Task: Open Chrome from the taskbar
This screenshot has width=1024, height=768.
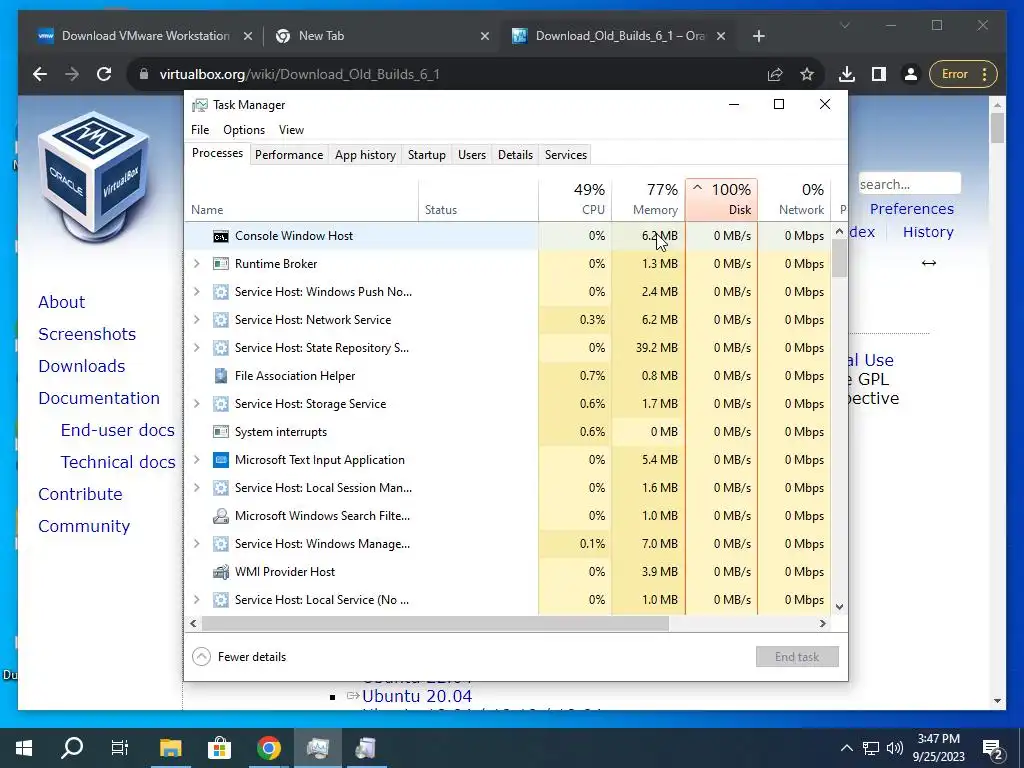Action: [268, 748]
